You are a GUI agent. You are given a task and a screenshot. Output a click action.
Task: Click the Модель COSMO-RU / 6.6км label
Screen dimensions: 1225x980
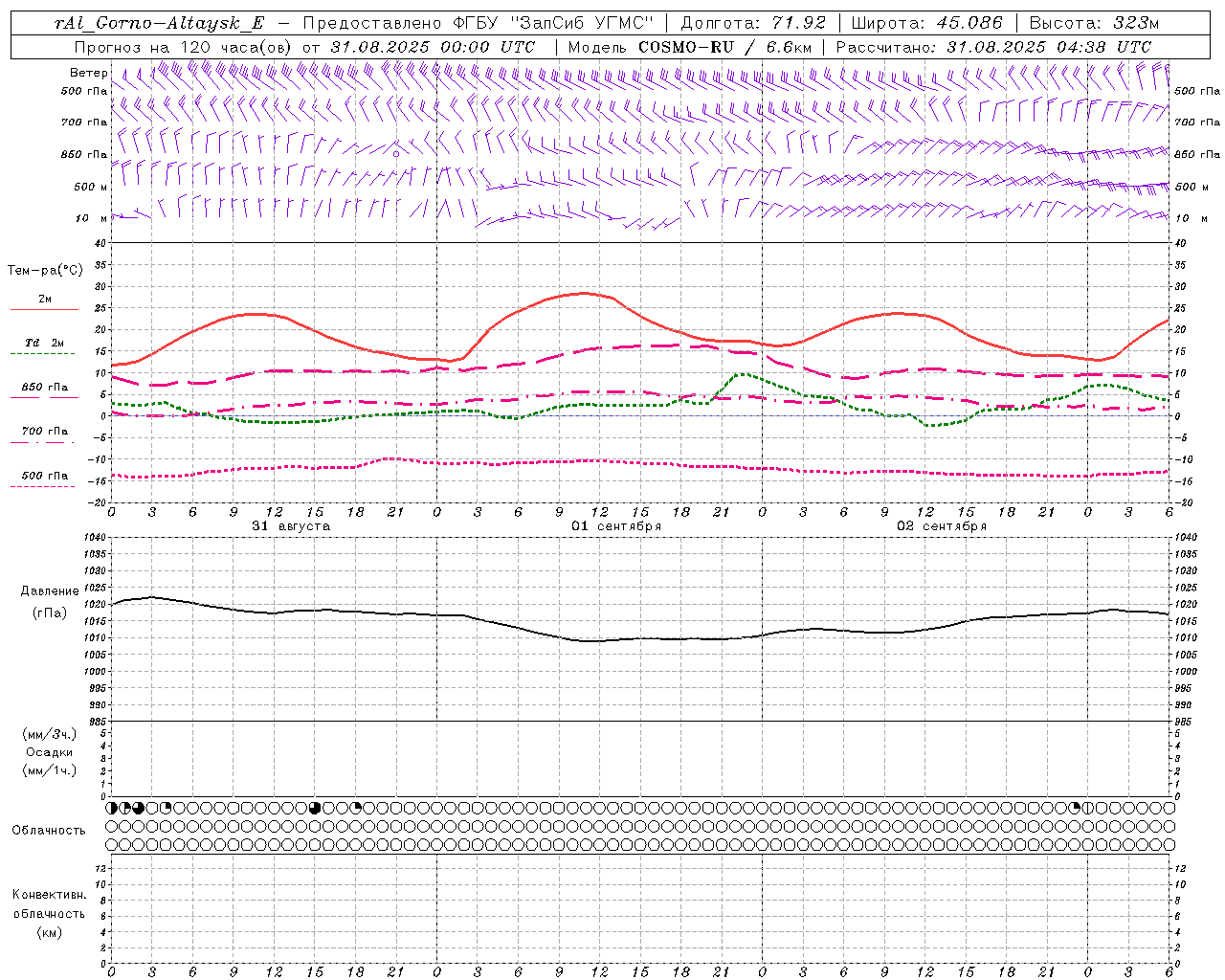[x=689, y=47]
